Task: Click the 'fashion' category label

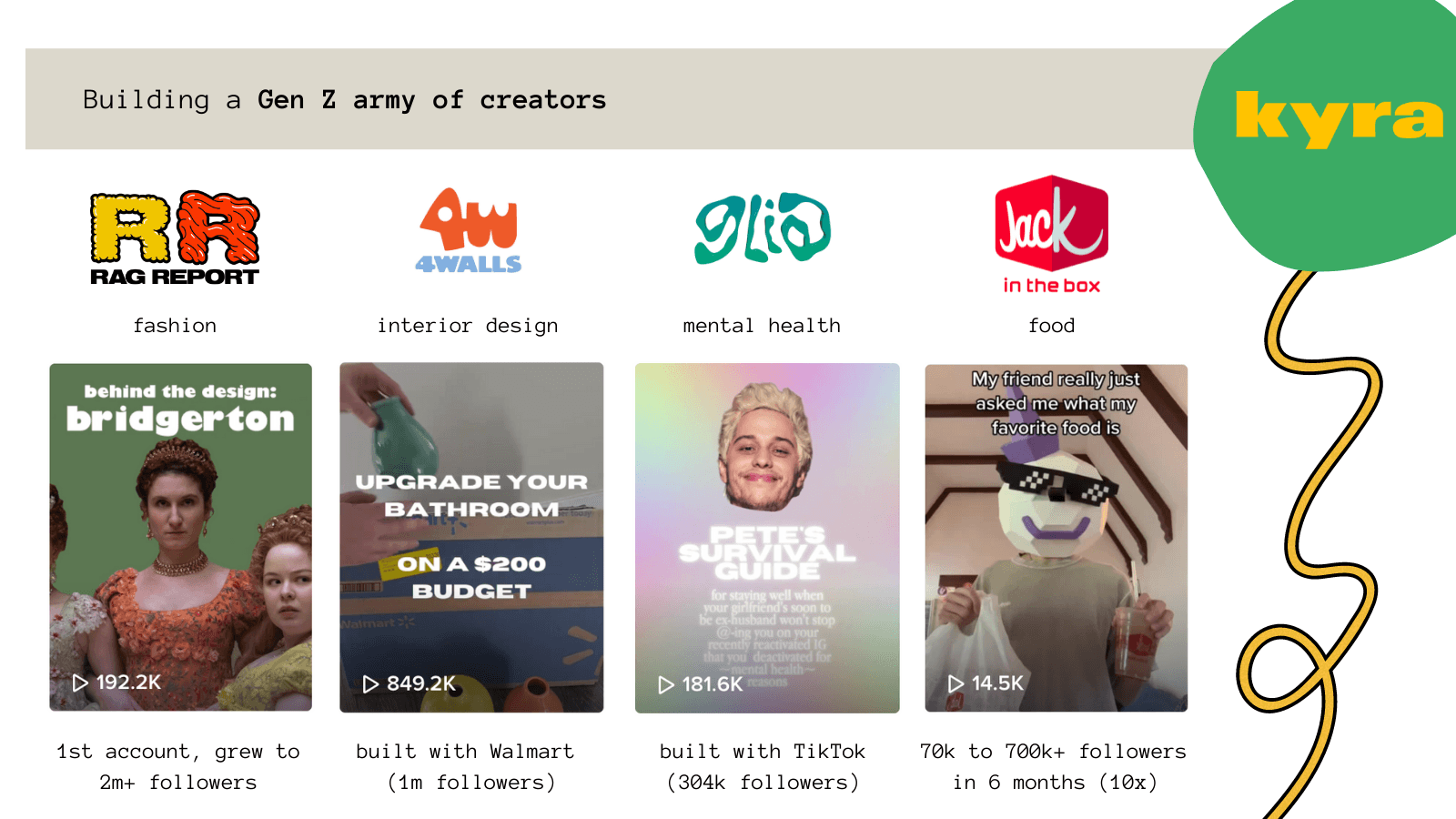Action: pos(175,326)
